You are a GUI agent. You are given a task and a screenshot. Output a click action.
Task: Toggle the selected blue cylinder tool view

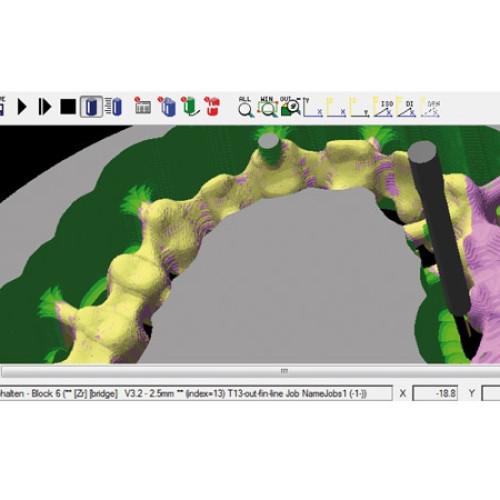91,107
